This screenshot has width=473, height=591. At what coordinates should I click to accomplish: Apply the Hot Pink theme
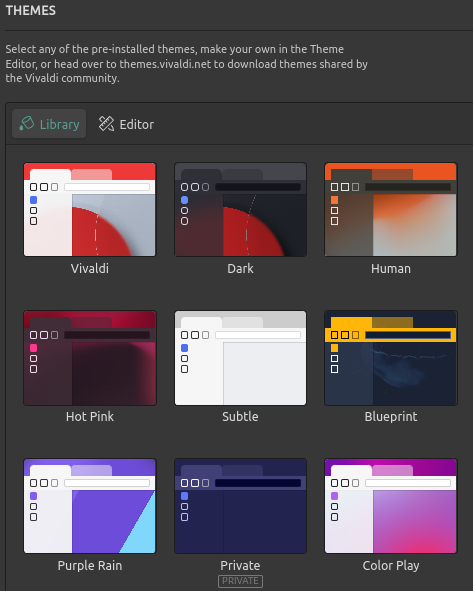point(90,358)
